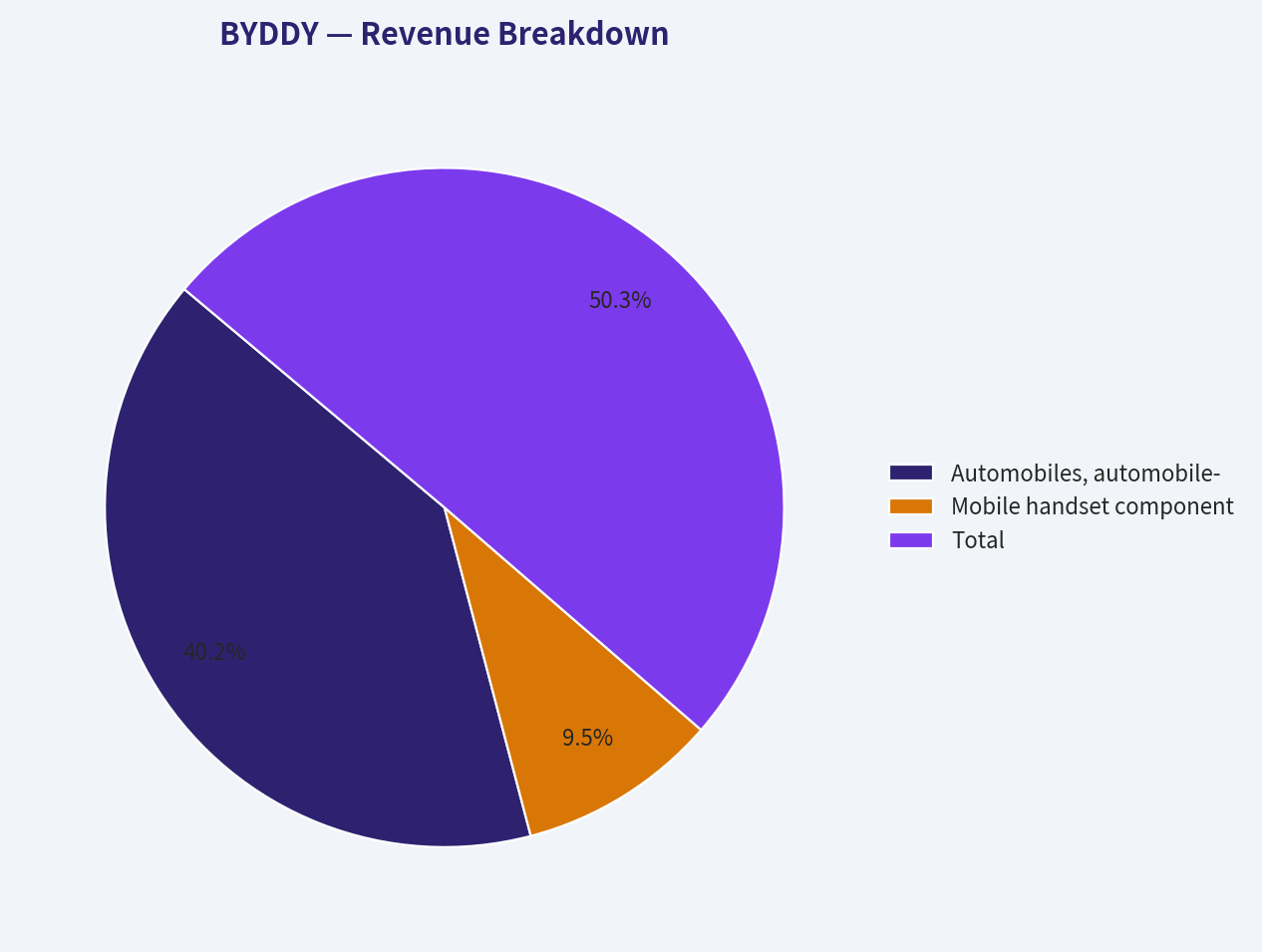This screenshot has width=1262, height=952.
Task: Click the 50.3% slice label
Action: [x=620, y=300]
